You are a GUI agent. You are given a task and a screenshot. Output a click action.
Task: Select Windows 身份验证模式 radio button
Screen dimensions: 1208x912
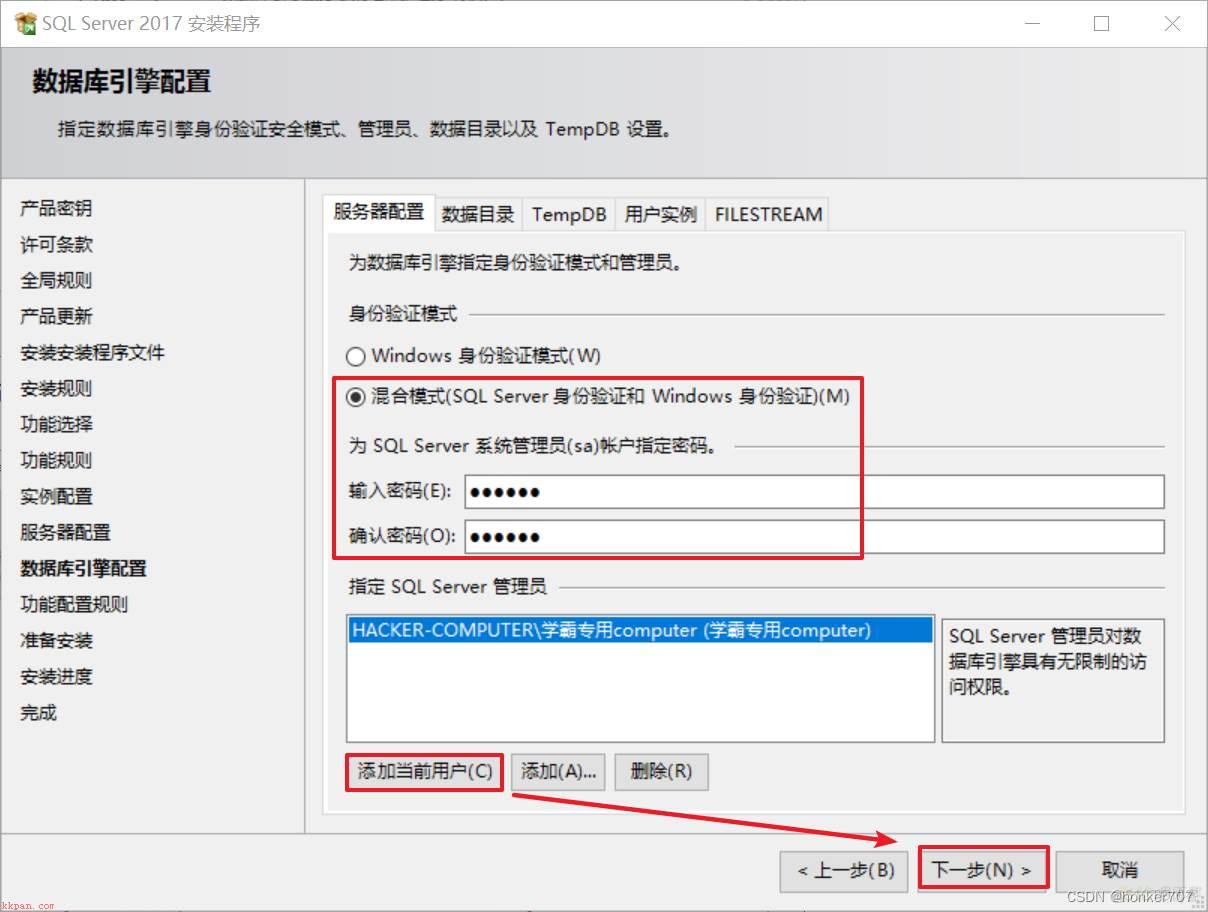(x=355, y=356)
